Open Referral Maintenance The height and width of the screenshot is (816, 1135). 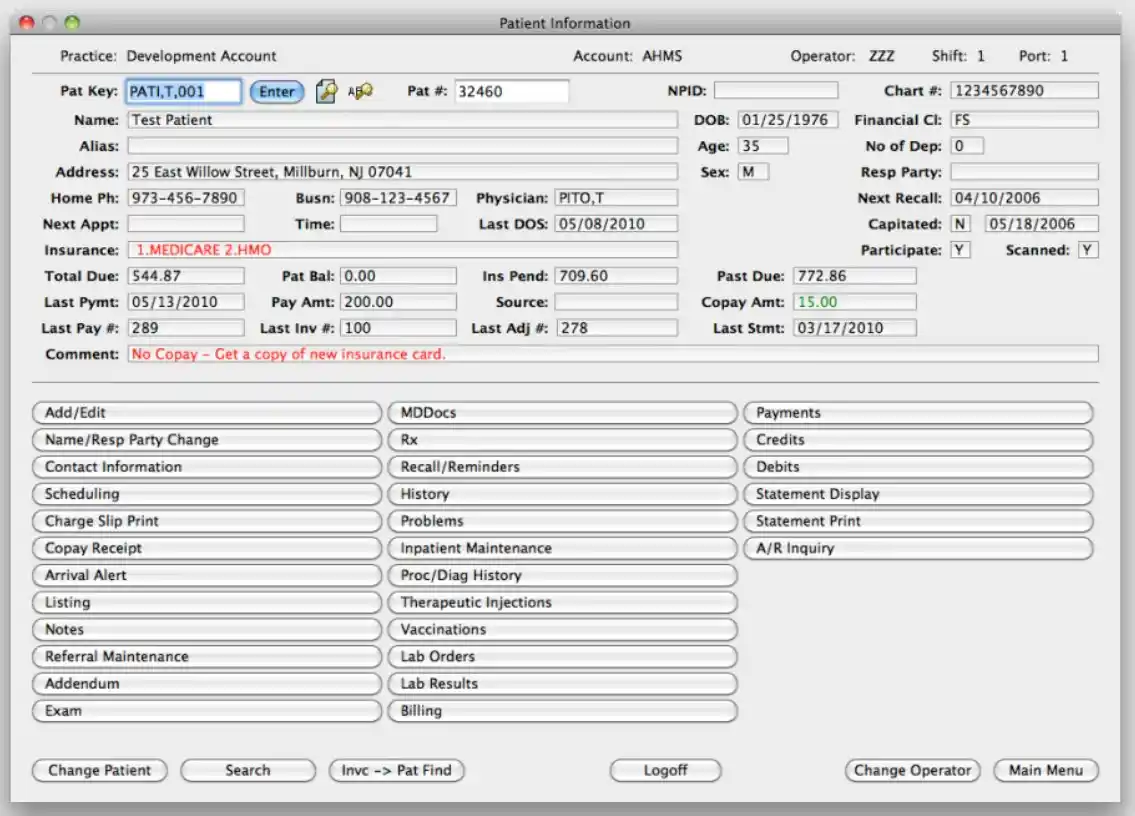pyautogui.click(x=205, y=656)
